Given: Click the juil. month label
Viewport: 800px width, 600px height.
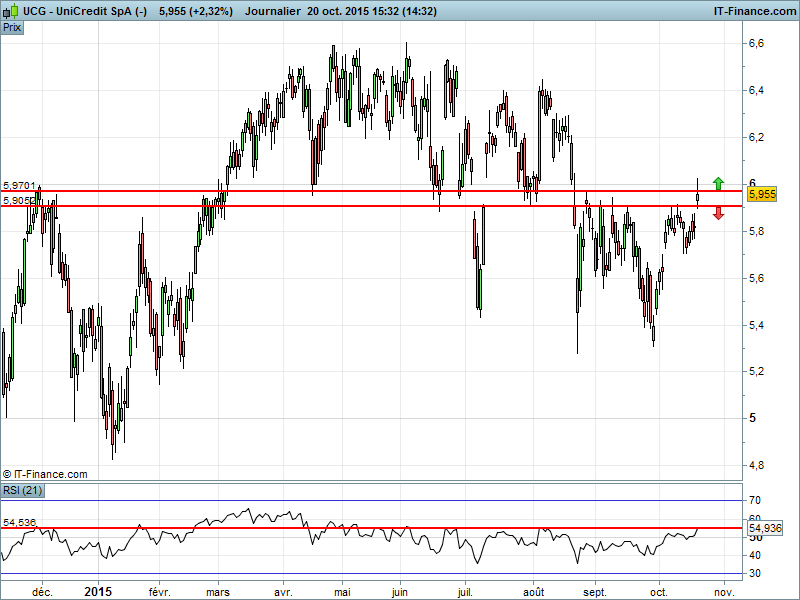Looking at the screenshot, I should [465, 592].
